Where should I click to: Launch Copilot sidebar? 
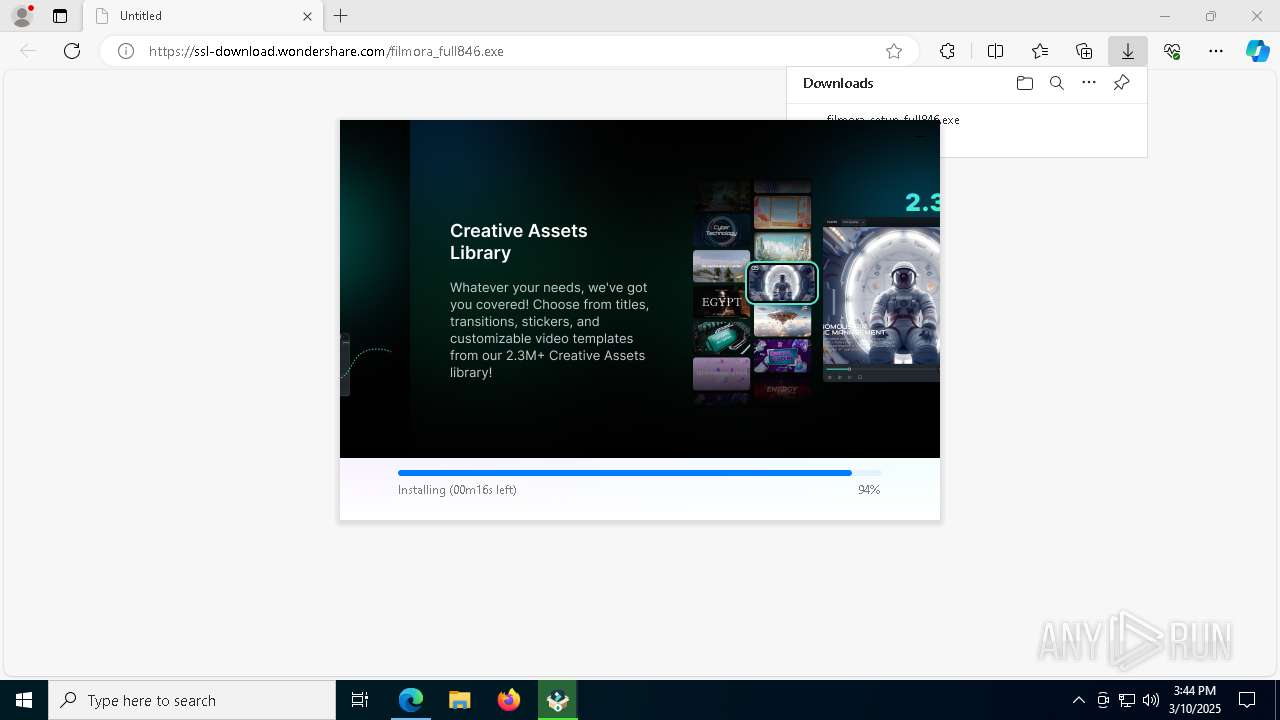click(x=1257, y=51)
